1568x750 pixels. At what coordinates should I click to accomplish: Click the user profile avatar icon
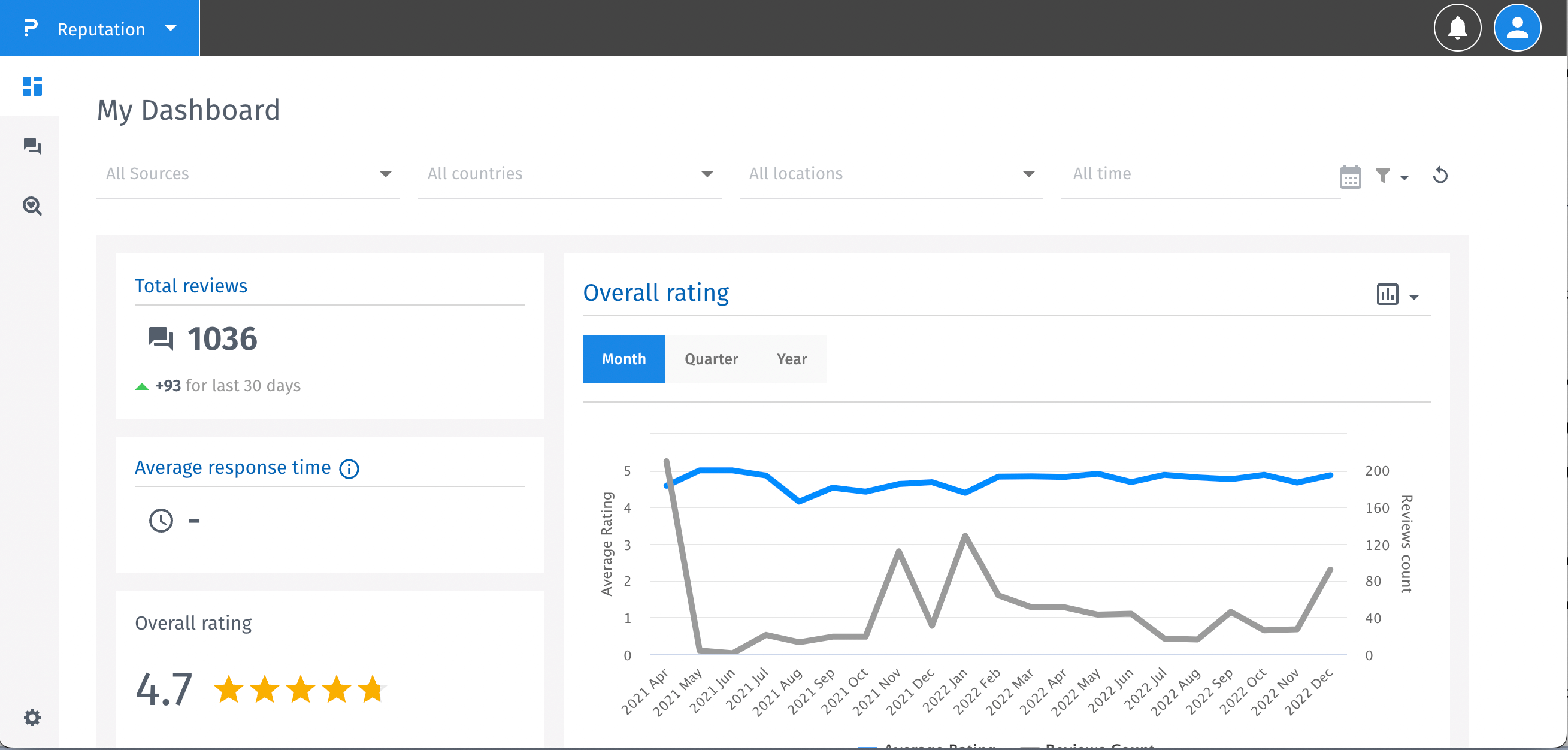pos(1516,28)
